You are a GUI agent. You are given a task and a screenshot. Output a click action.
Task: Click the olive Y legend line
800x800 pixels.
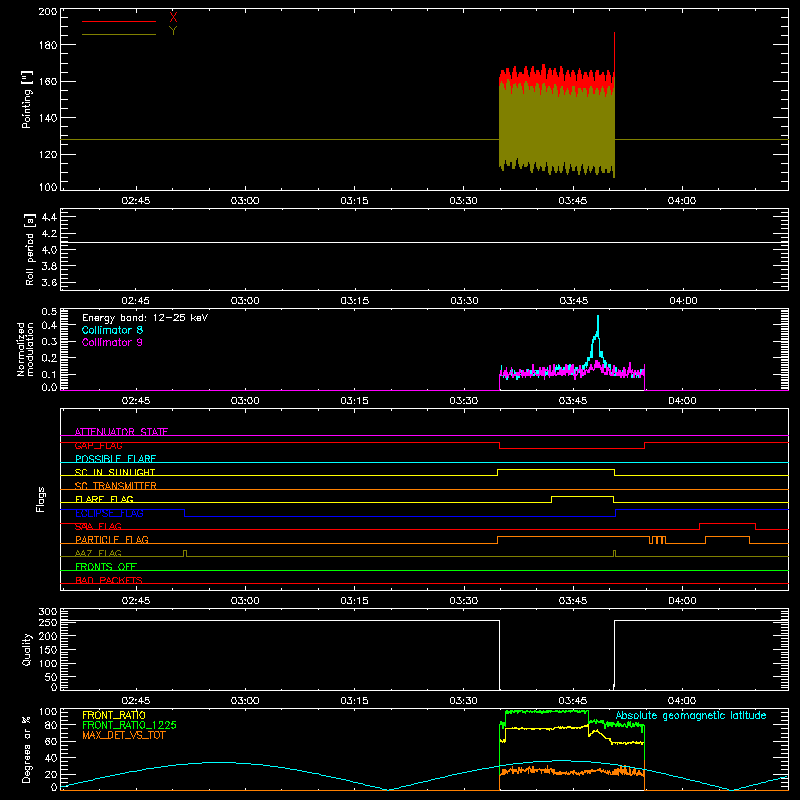119,34
